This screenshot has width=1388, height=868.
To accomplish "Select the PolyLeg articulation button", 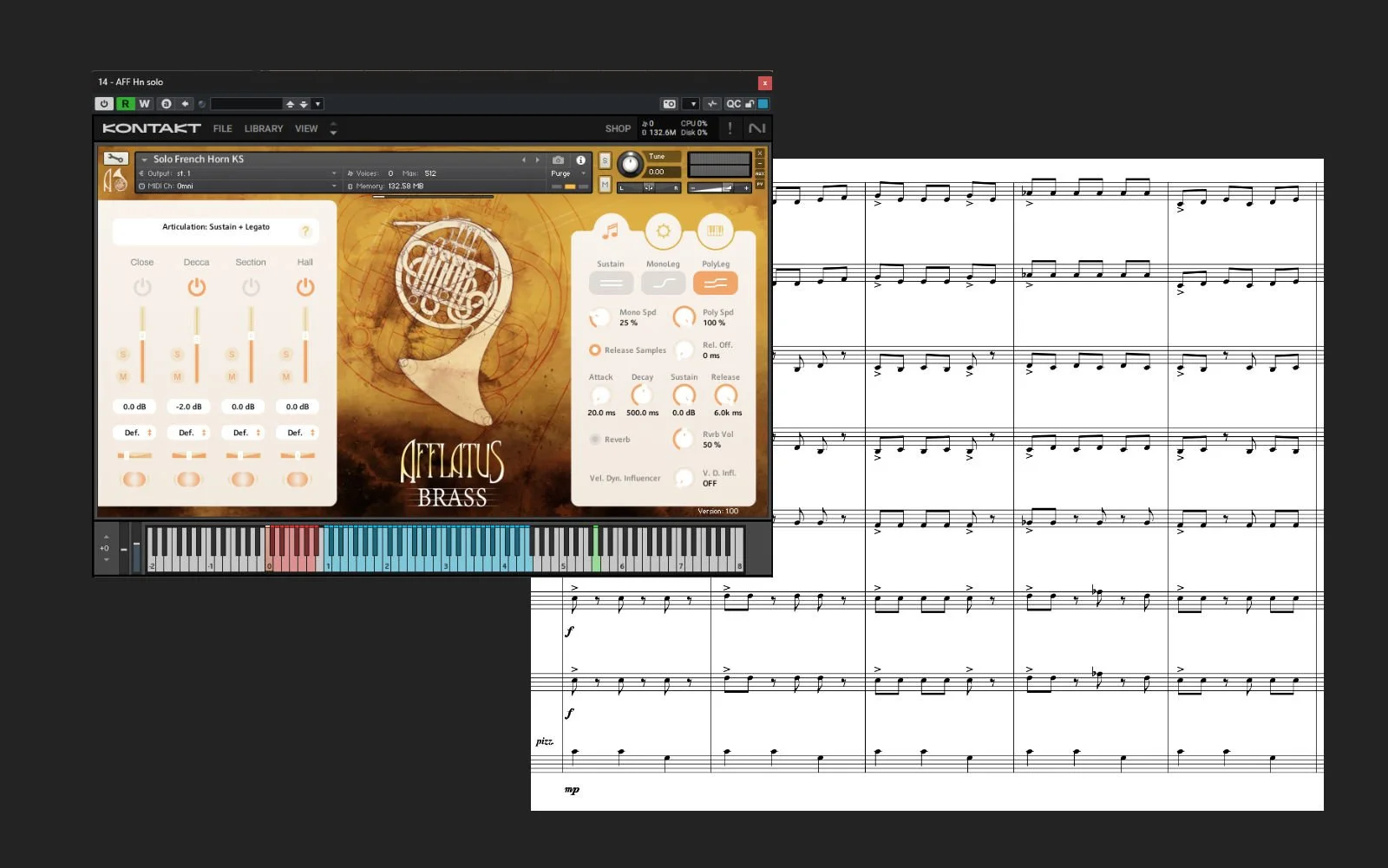I will pos(716,283).
